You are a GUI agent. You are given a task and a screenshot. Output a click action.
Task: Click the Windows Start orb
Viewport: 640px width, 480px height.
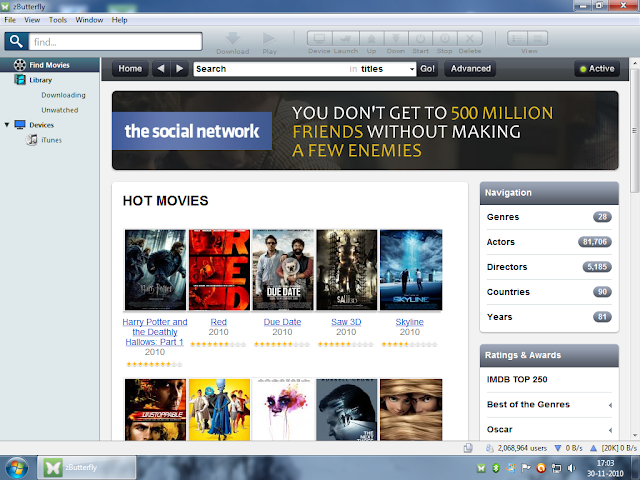tap(17, 468)
